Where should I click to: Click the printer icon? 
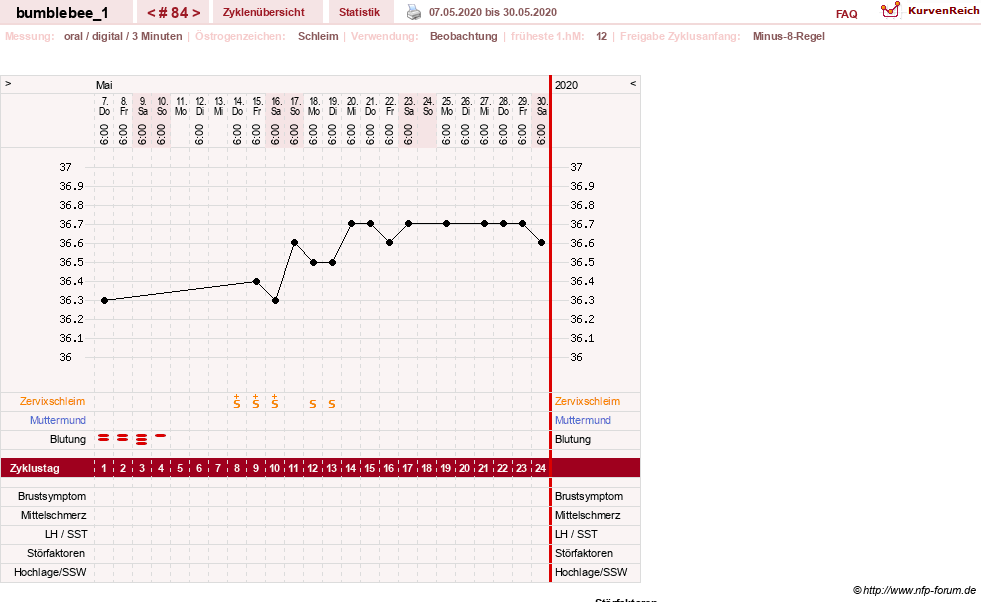[x=414, y=12]
